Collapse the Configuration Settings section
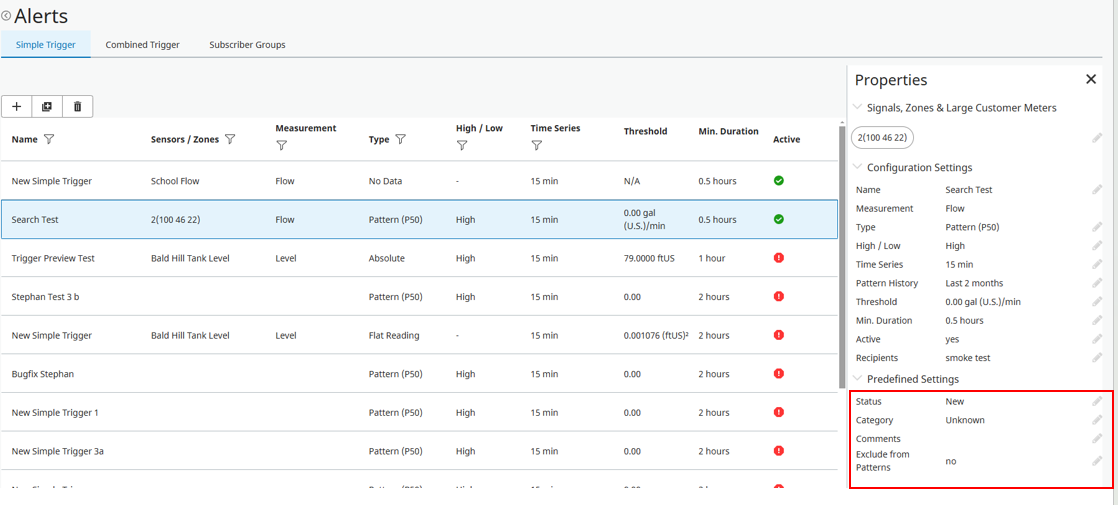Image resolution: width=1118 pixels, height=505 pixels. click(x=857, y=168)
